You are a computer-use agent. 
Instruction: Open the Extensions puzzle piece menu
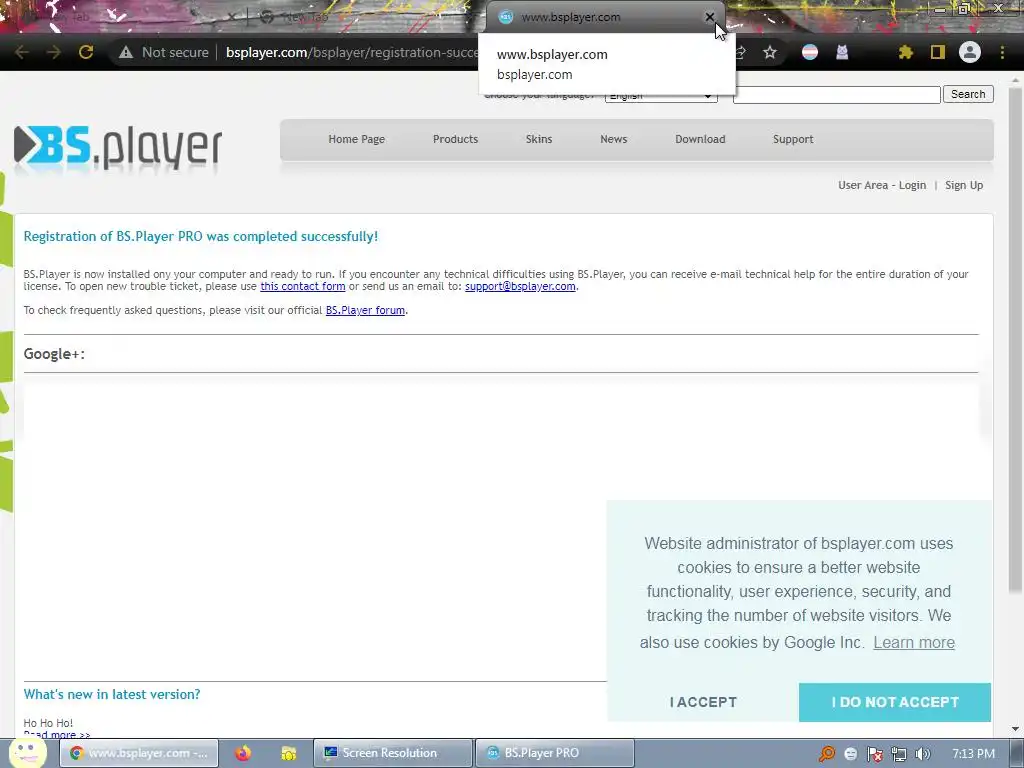(905, 52)
